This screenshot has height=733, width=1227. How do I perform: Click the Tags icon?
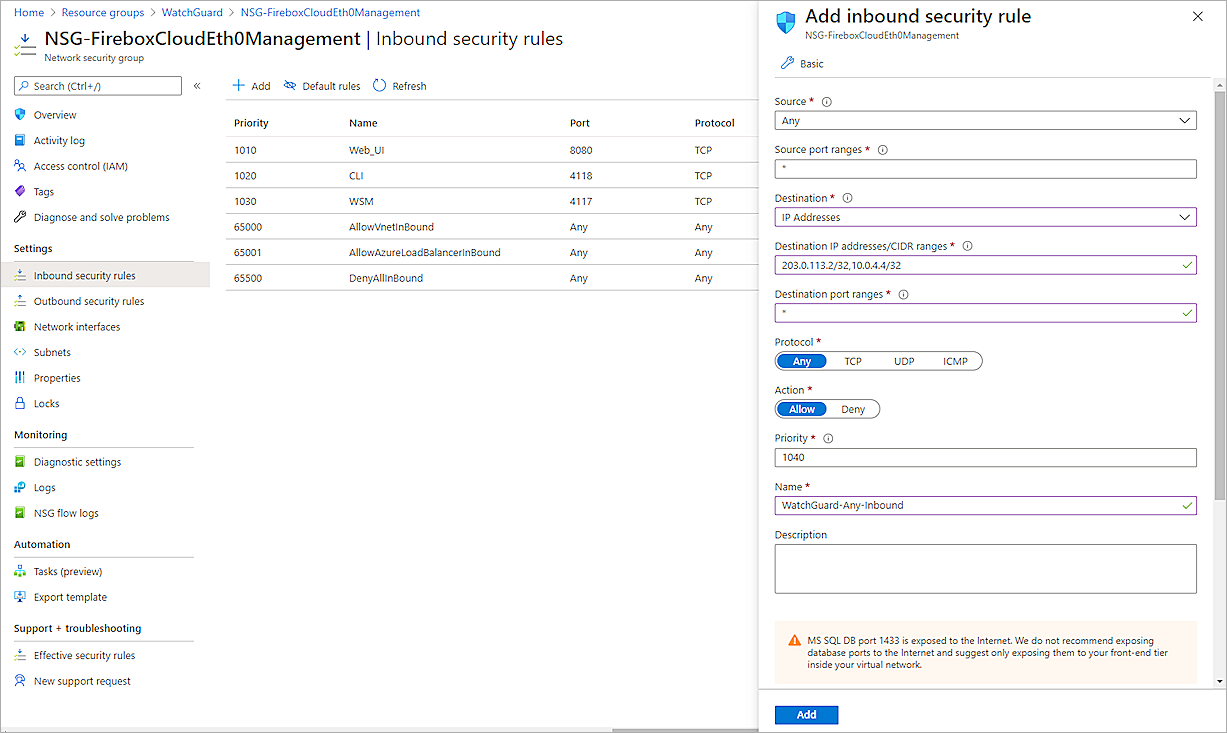(21, 191)
